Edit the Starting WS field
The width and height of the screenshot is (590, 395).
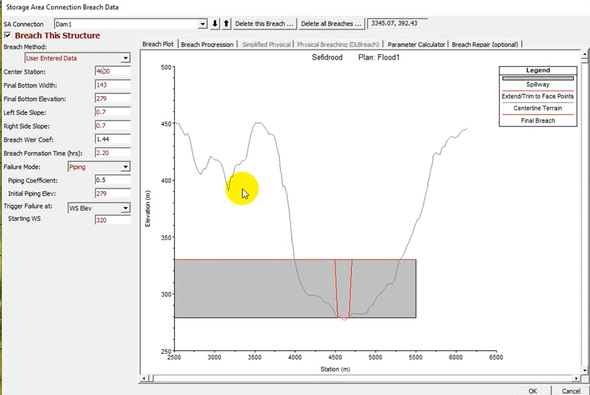[x=113, y=220]
